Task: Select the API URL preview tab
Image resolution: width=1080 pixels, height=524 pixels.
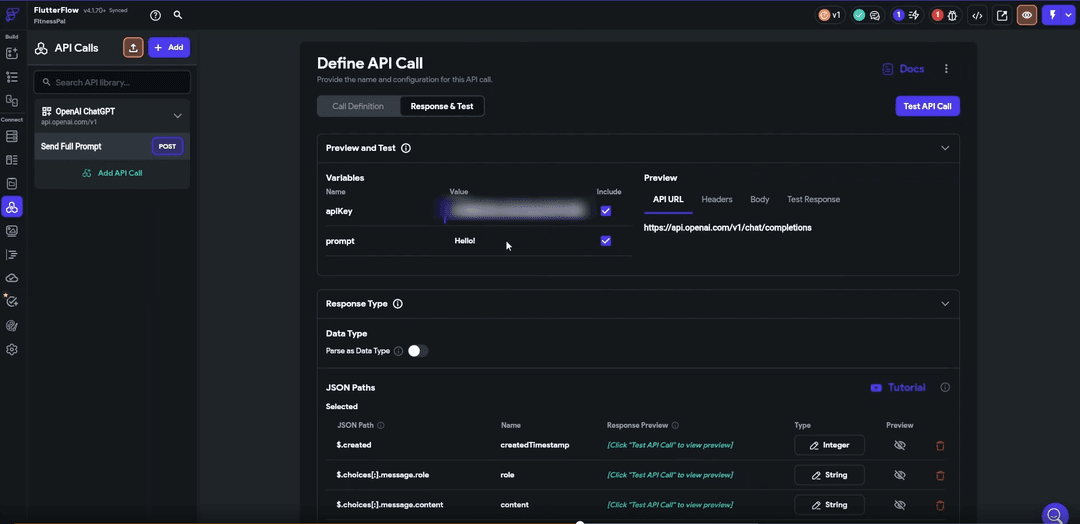Action: (668, 199)
